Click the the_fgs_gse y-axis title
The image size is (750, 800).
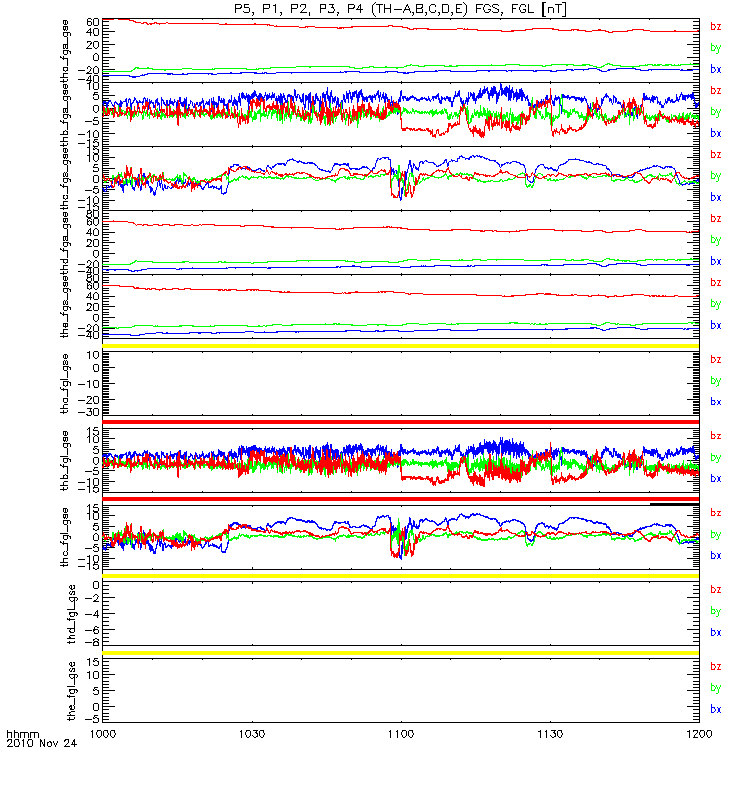click(x=65, y=306)
